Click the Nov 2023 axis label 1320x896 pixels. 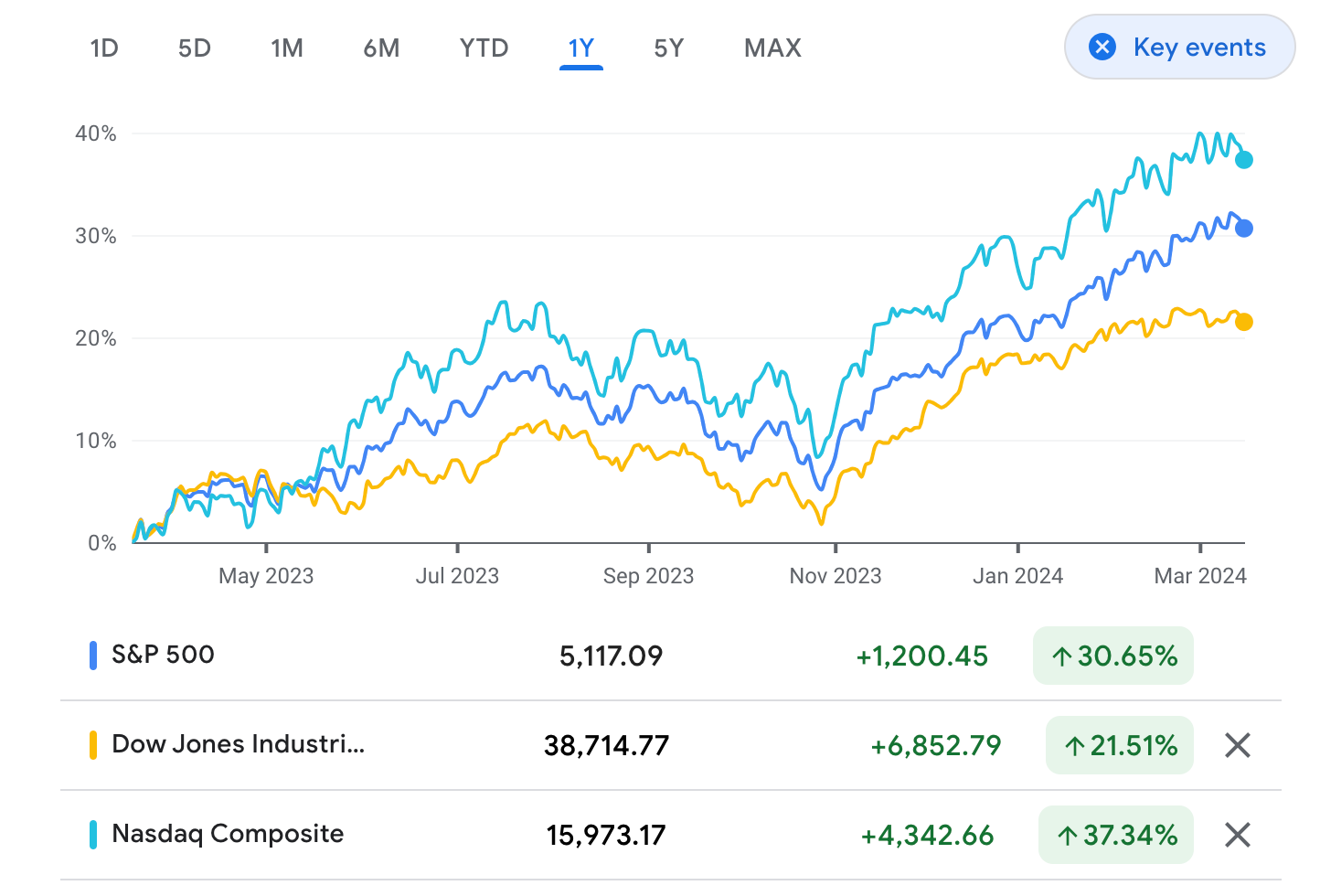click(836, 576)
